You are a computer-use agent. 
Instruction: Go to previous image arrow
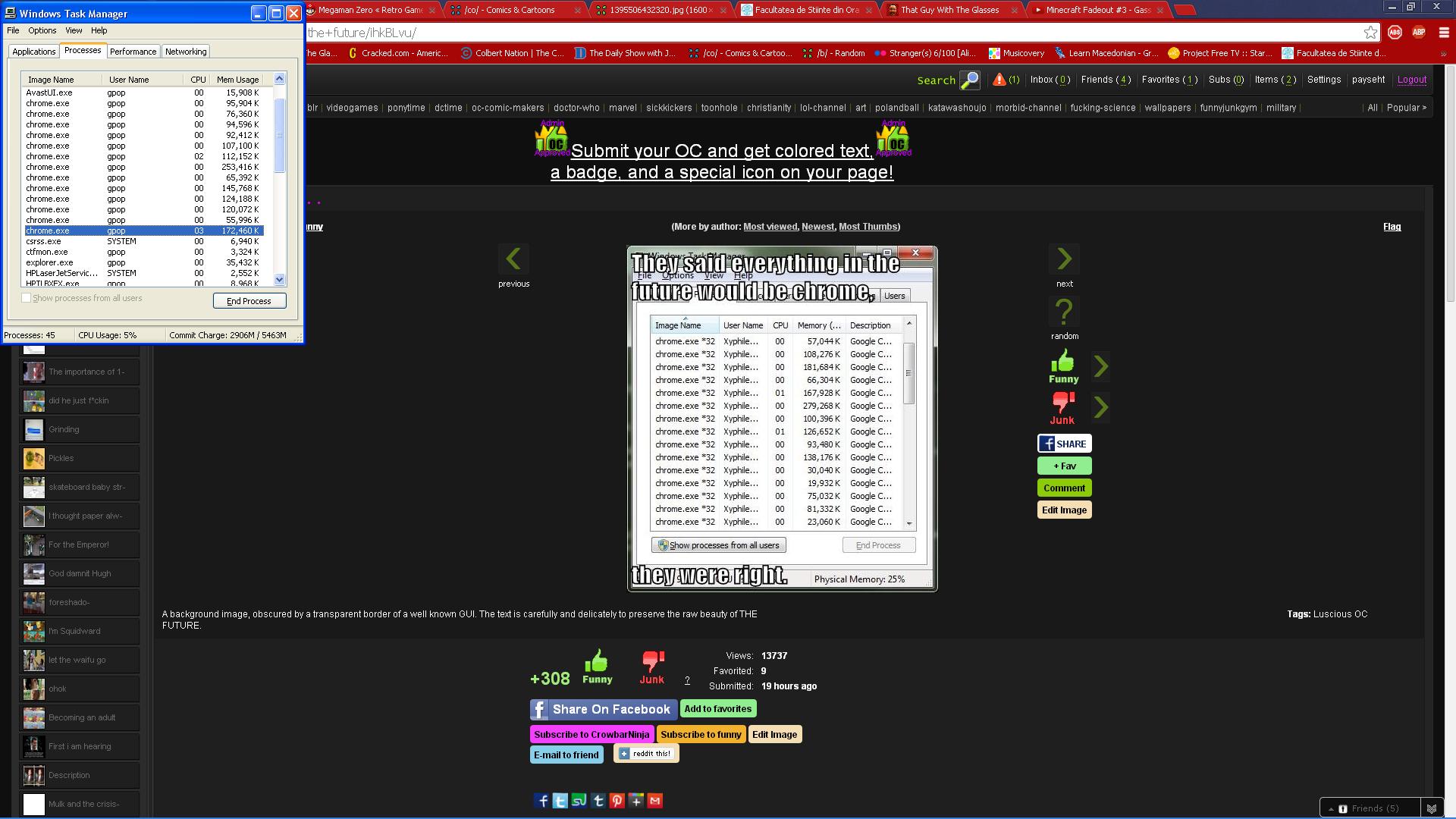513,259
